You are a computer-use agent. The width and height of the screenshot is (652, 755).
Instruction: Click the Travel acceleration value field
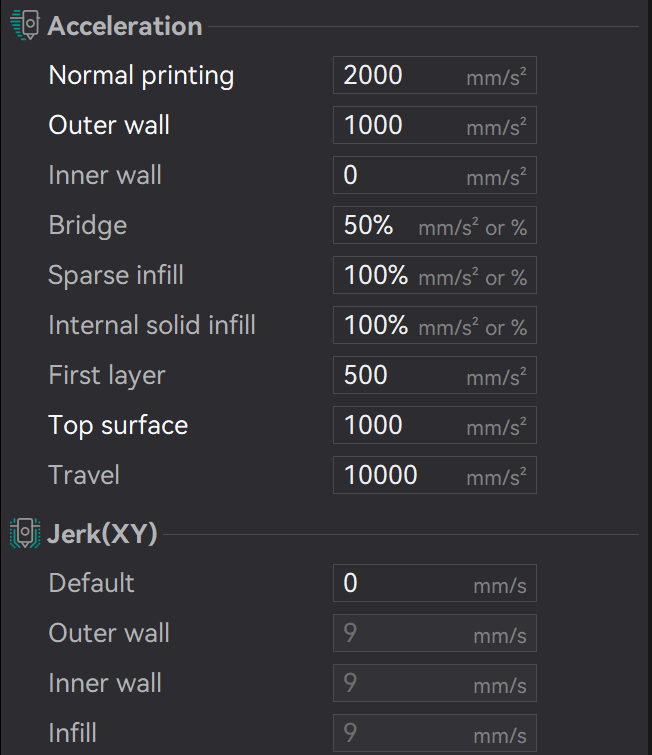pos(400,475)
